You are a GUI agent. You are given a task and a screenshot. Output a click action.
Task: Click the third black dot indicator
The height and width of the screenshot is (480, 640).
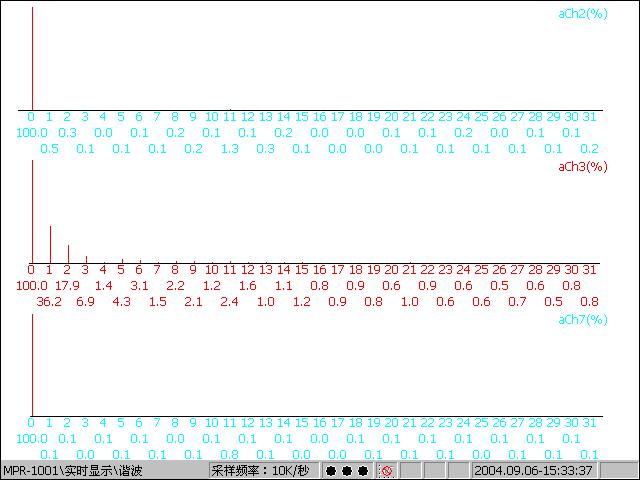[362, 470]
